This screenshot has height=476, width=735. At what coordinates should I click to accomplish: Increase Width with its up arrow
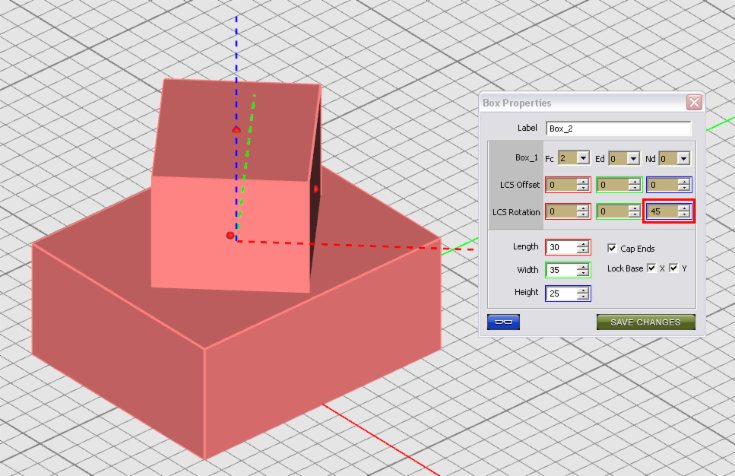583,267
